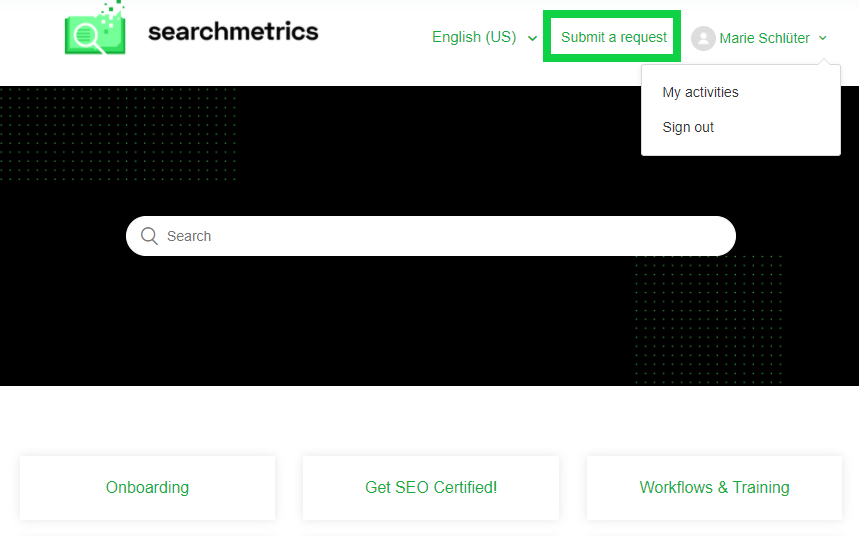Open the Workflows & Training card
This screenshot has height=536, width=859.
tap(714, 488)
